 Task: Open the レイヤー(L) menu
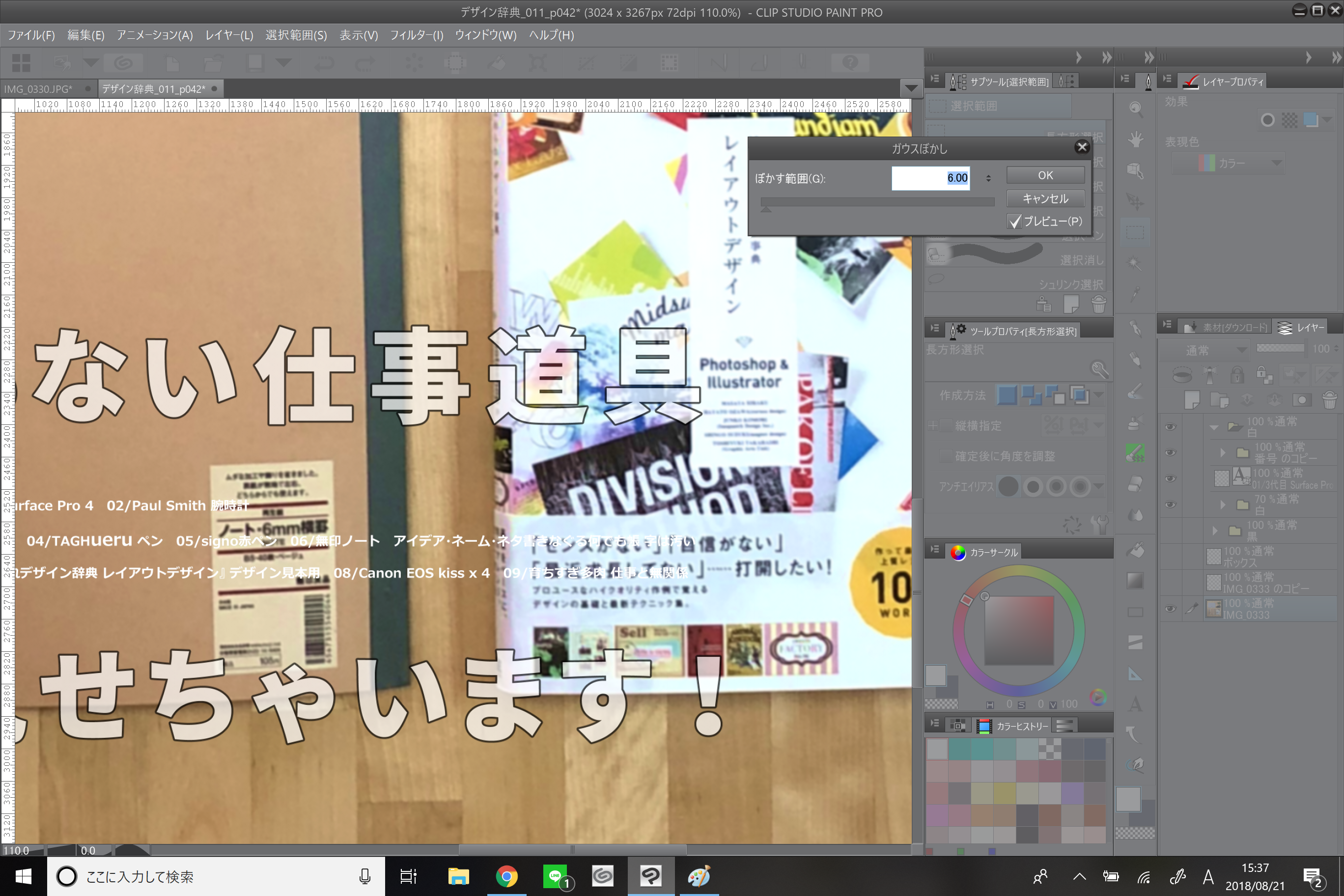(x=229, y=35)
